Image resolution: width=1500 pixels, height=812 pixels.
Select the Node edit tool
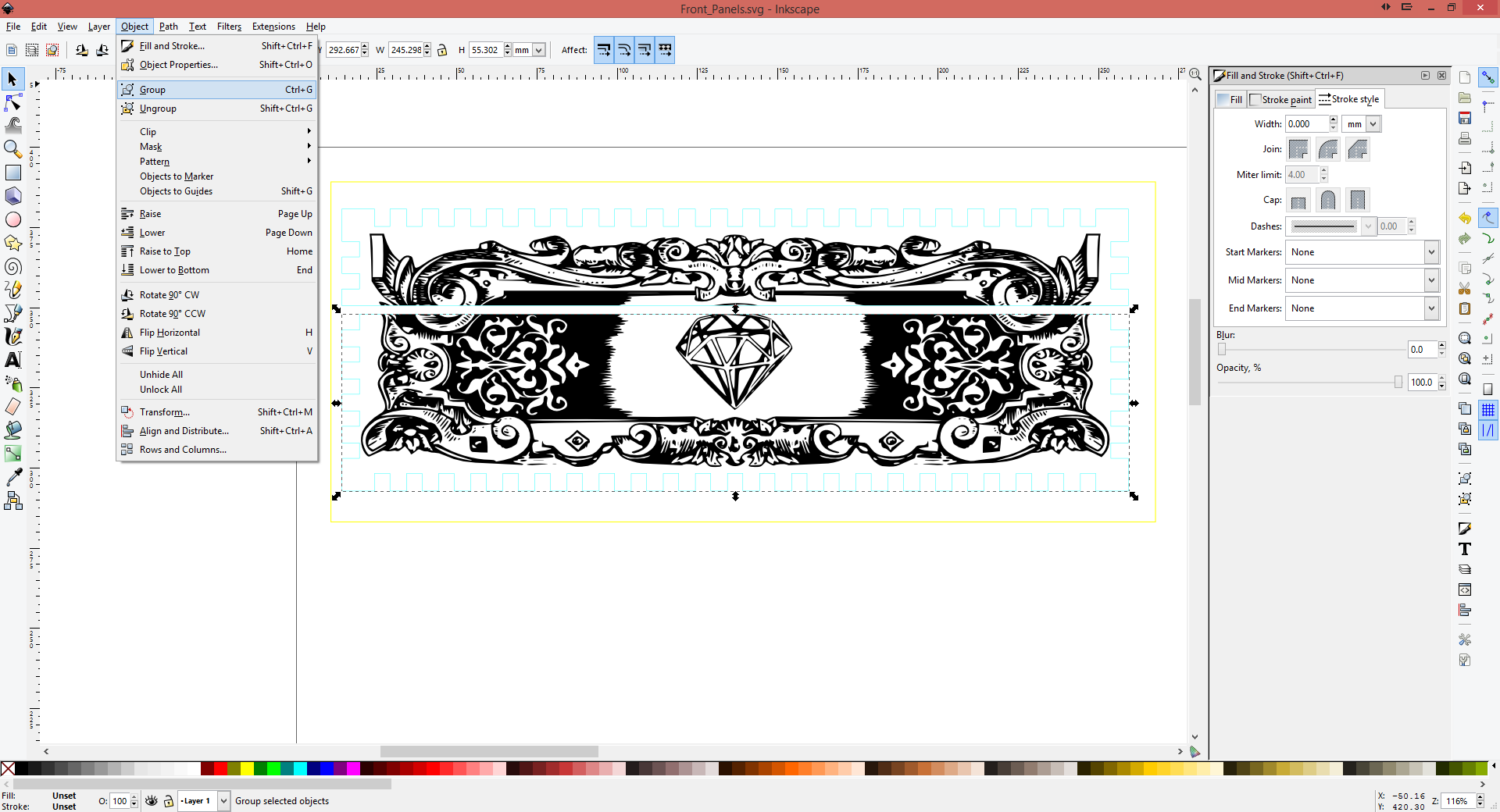point(12,102)
